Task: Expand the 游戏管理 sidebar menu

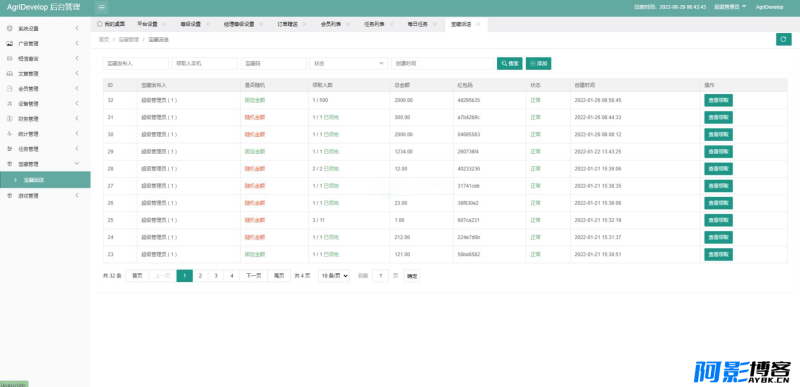Action: 45,196
